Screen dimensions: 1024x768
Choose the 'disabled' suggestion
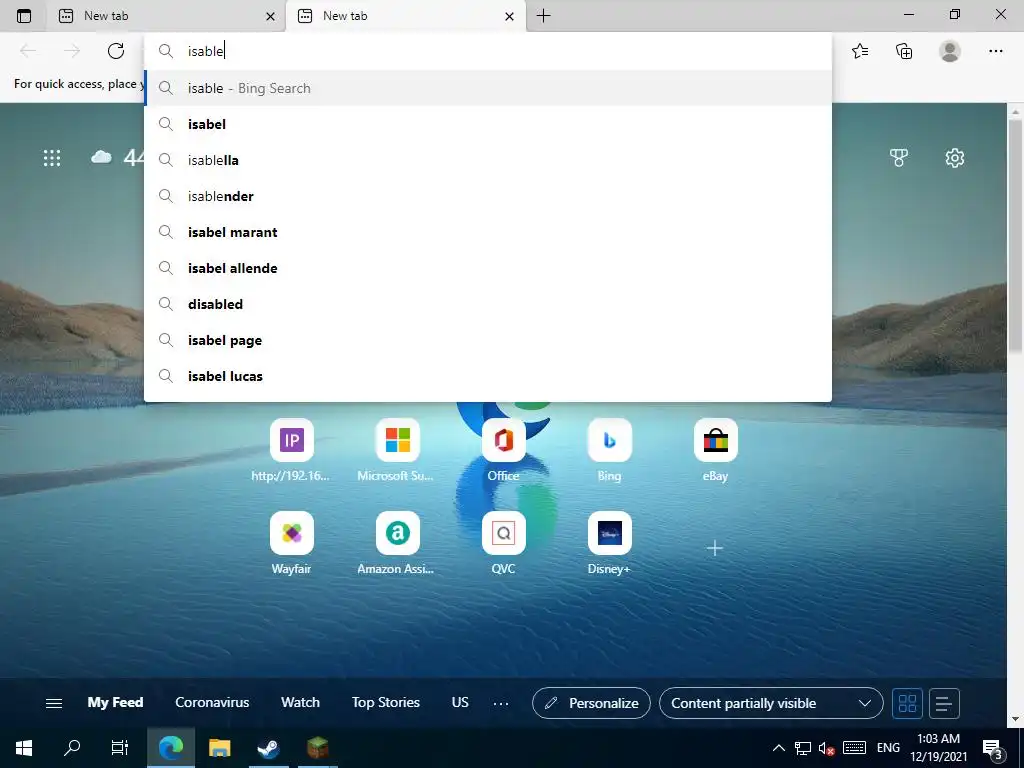488,304
